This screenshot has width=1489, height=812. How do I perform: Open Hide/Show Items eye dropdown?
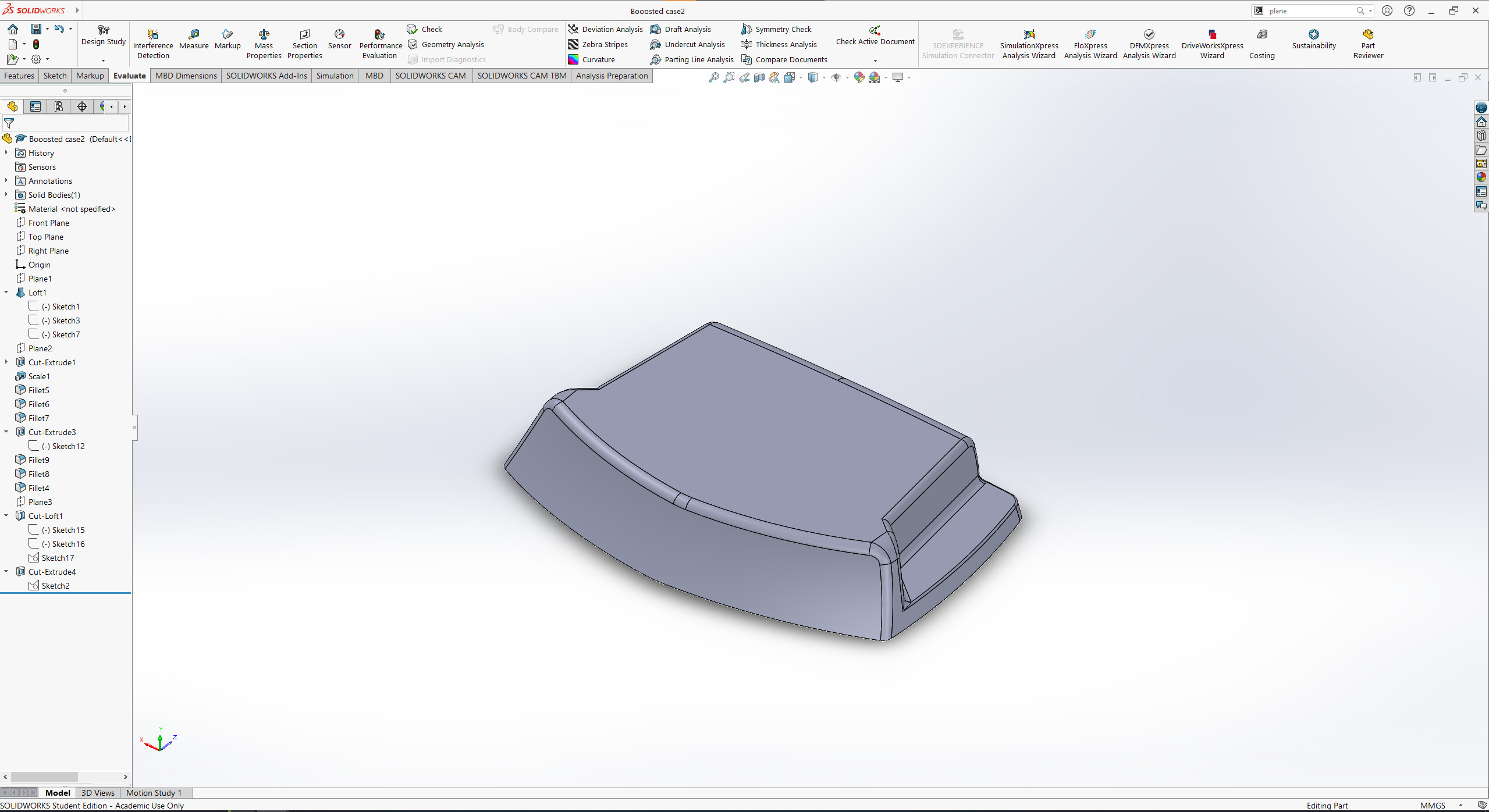[847, 77]
